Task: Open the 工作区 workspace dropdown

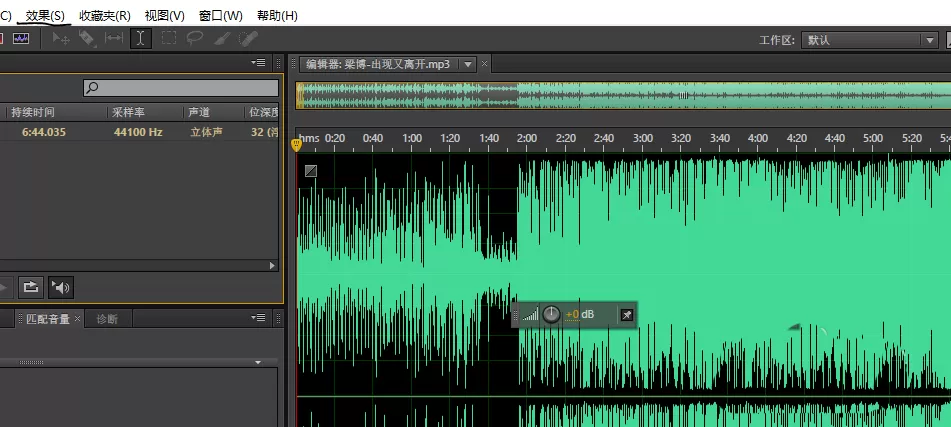Action: (x=870, y=40)
